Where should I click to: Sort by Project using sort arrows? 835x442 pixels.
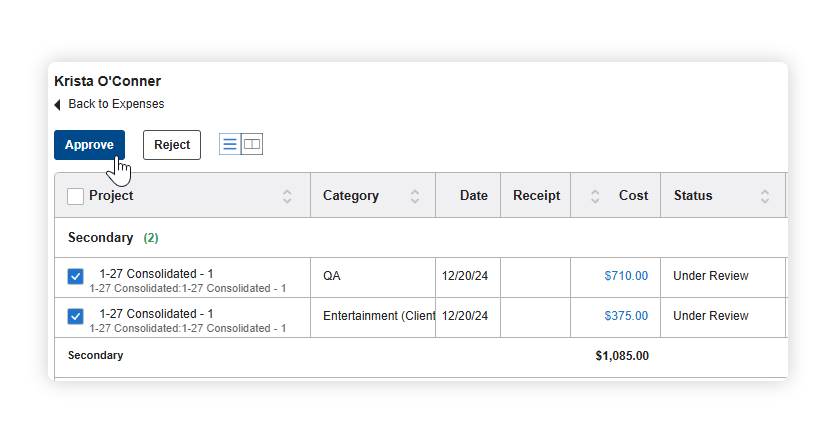click(x=288, y=196)
